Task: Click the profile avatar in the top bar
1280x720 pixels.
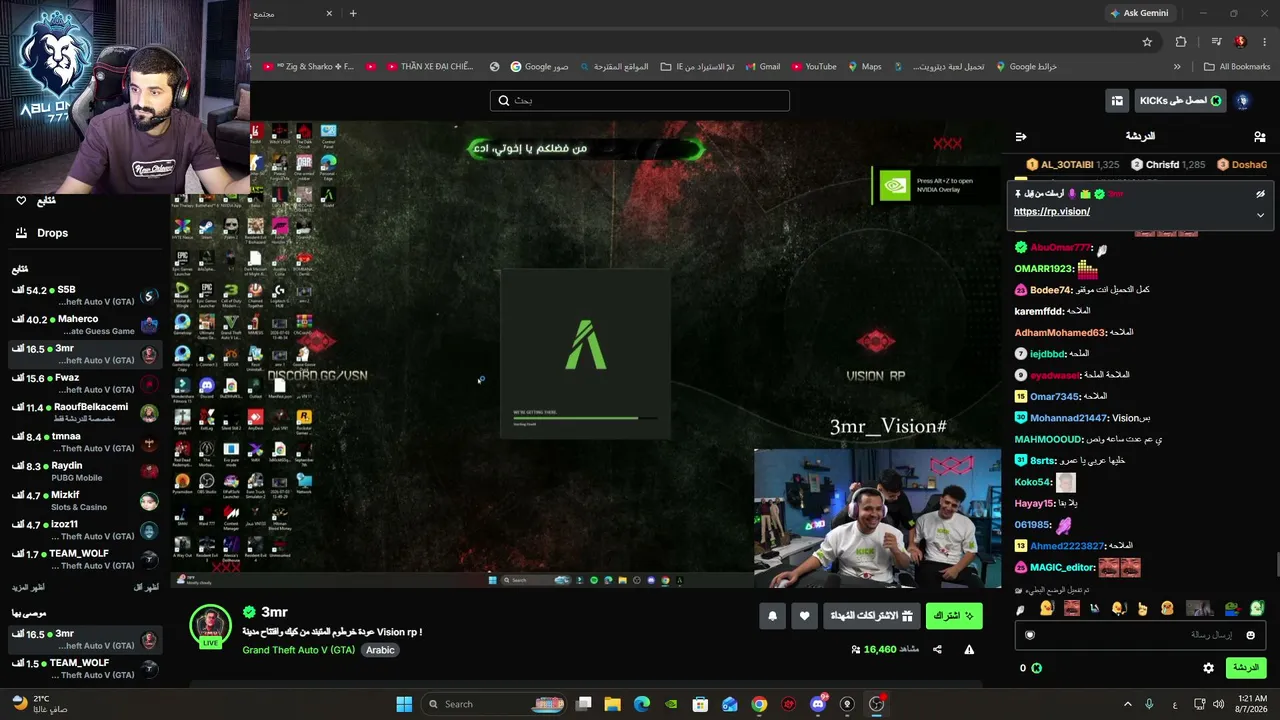Action: click(x=1243, y=101)
